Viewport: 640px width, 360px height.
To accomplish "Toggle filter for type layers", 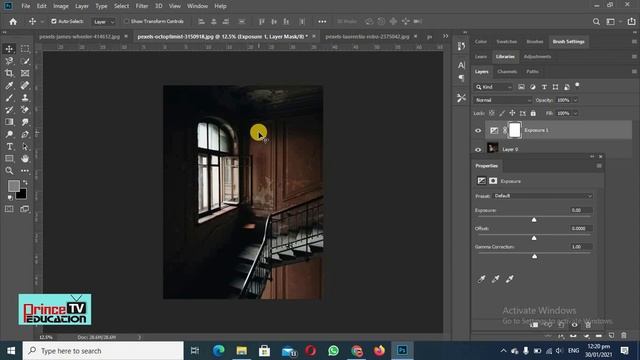I will click(544, 87).
